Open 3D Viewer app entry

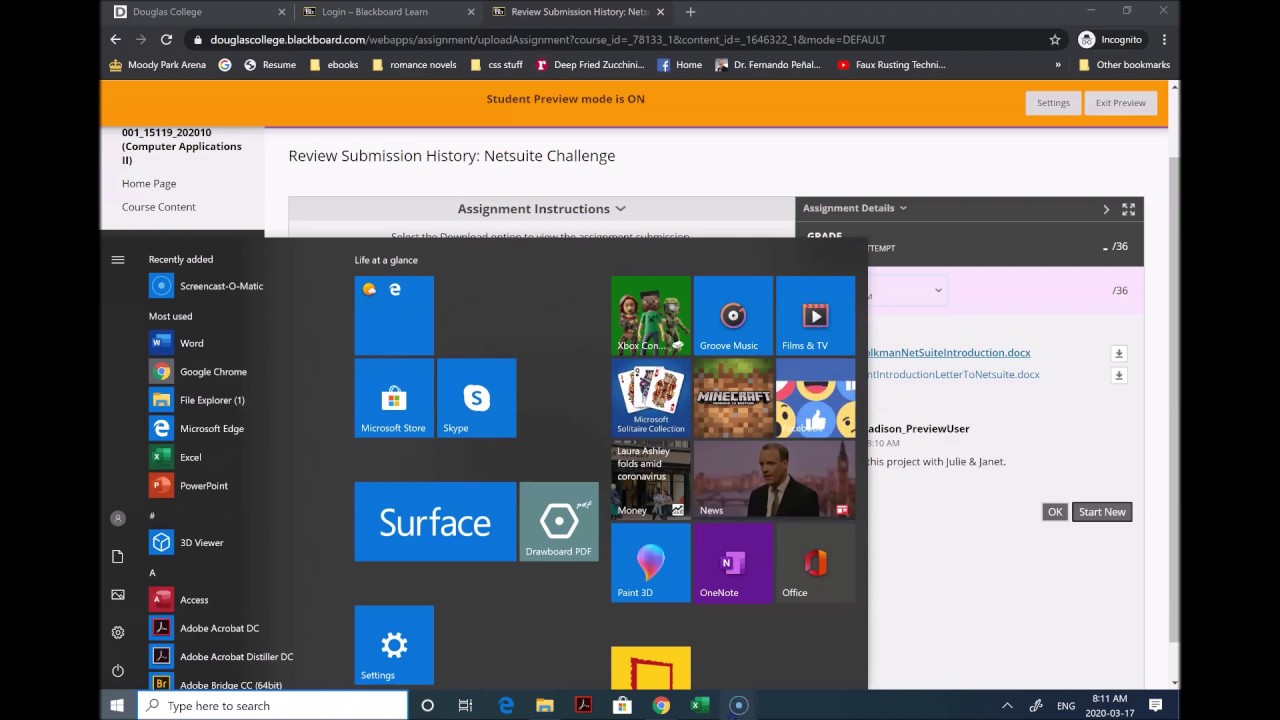[186, 543]
